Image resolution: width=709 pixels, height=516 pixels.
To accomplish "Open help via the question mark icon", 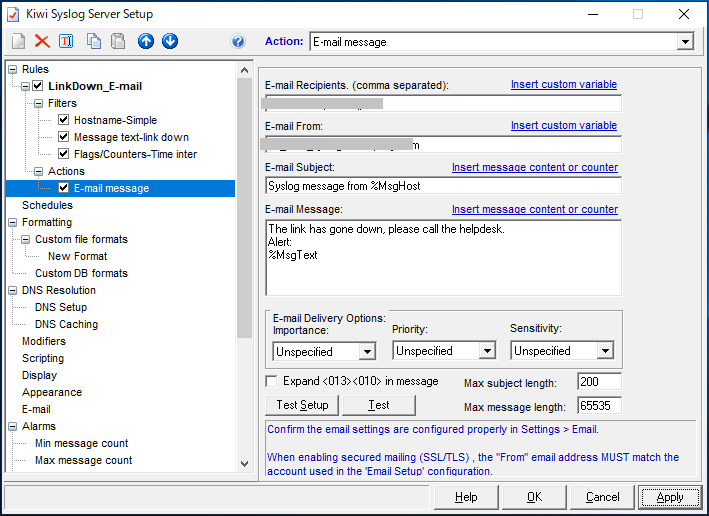I will [x=238, y=42].
